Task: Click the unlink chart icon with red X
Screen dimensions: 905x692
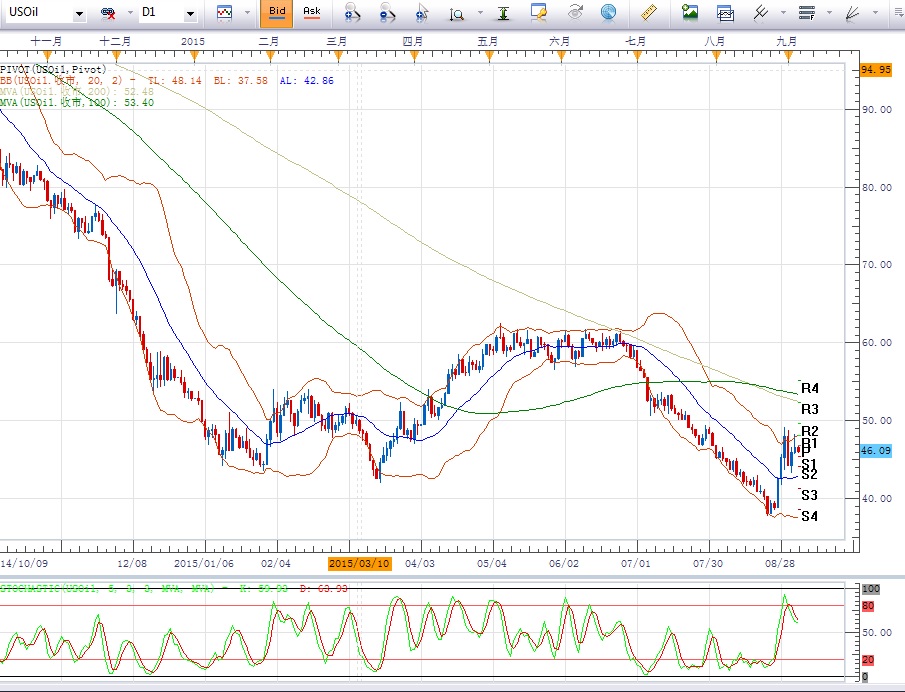Action: (108, 13)
